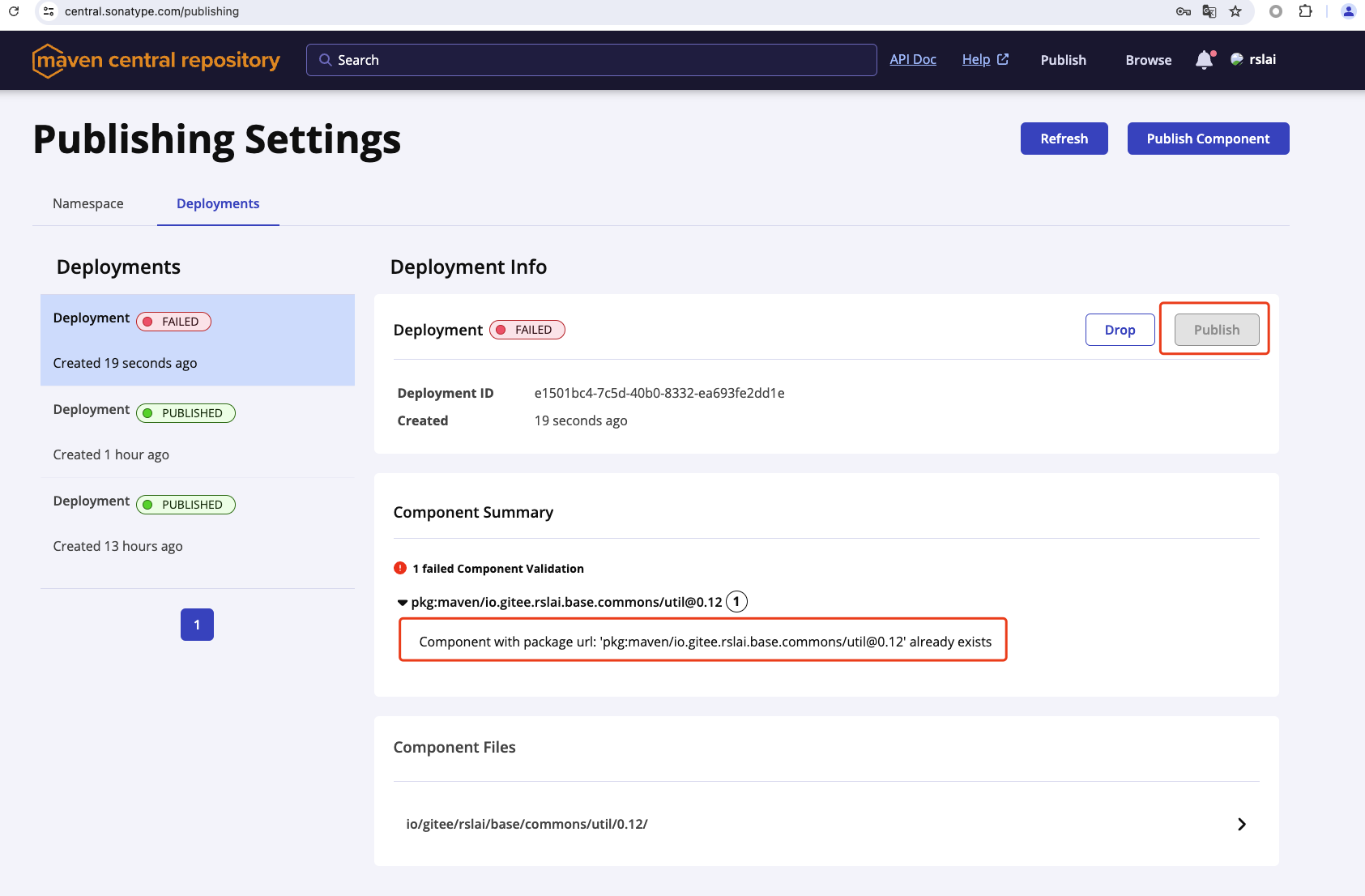Open the Chrome profile avatar icon
This screenshot has height=896, width=1365.
(x=1348, y=11)
